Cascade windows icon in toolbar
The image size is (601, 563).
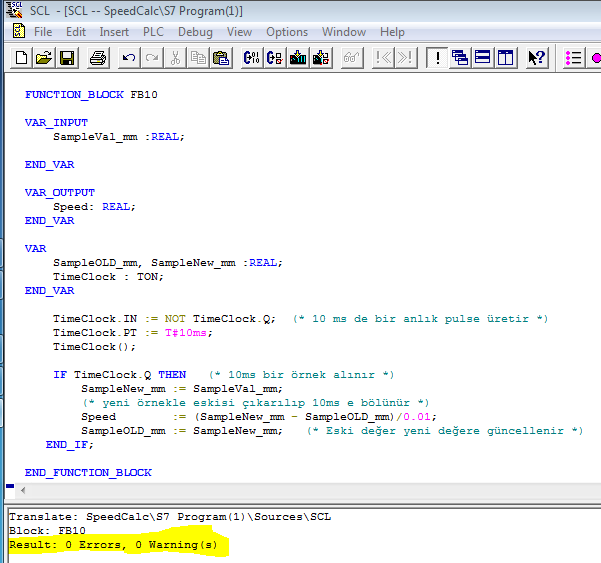pos(460,58)
